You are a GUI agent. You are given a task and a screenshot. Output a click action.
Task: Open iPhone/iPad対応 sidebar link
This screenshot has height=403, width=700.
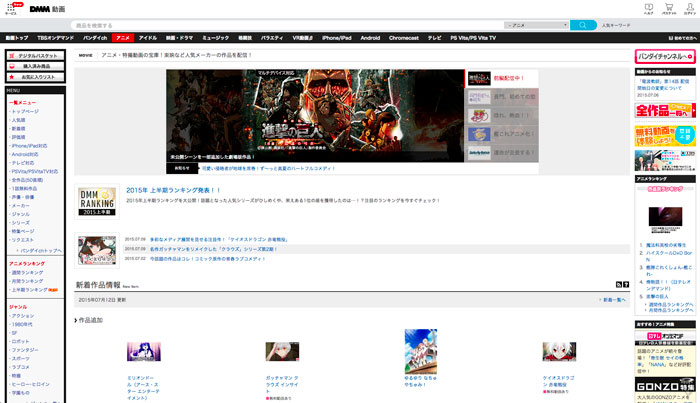point(29,146)
